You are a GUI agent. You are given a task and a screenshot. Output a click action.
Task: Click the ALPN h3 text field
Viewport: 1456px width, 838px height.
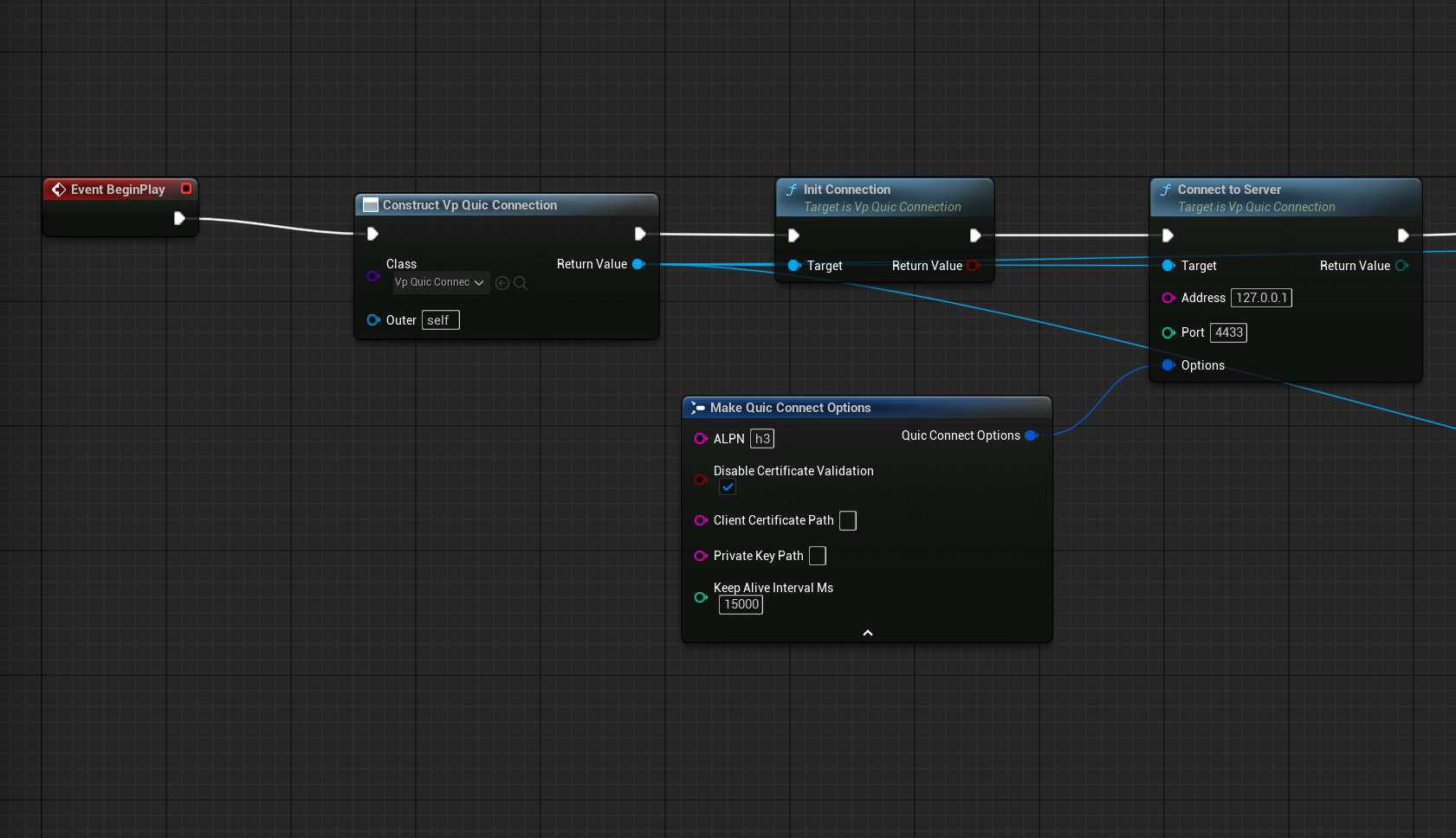click(762, 439)
